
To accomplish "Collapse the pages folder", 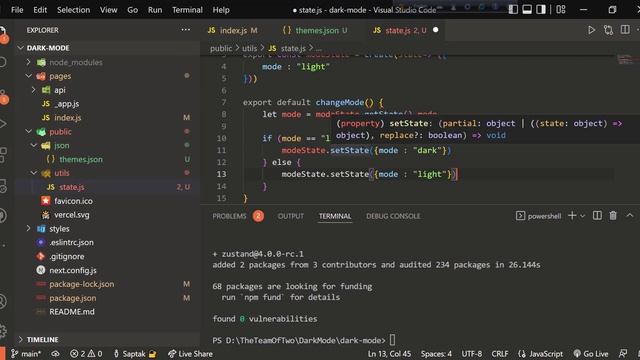I will [28, 76].
